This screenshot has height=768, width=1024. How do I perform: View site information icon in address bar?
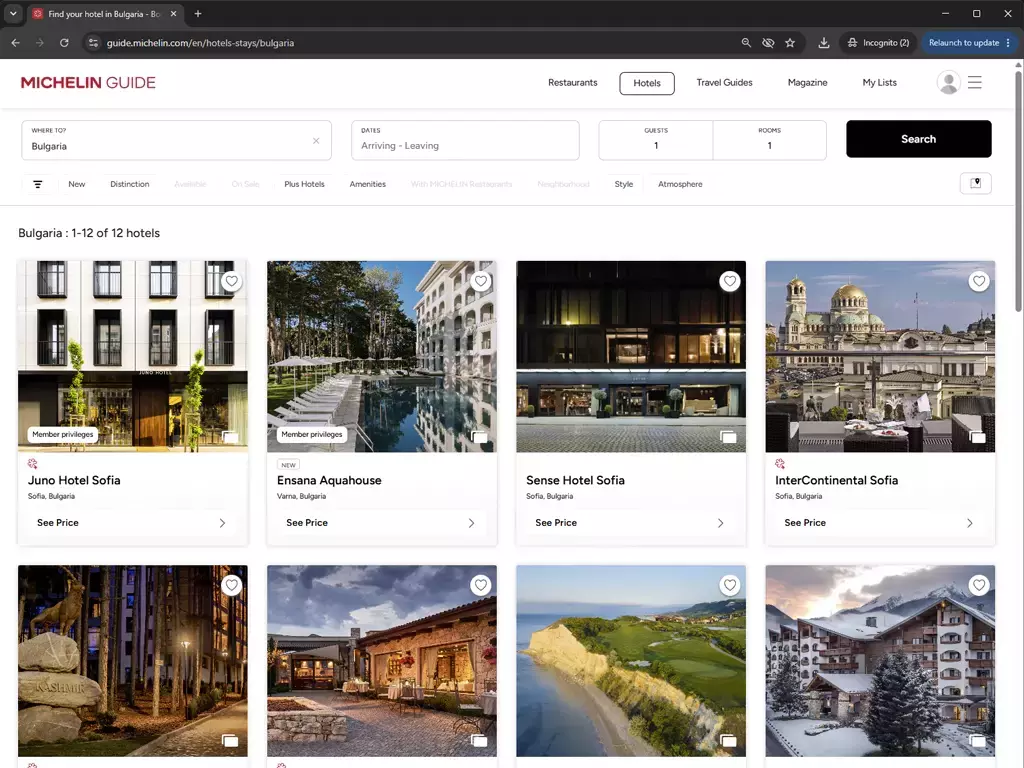(93, 43)
